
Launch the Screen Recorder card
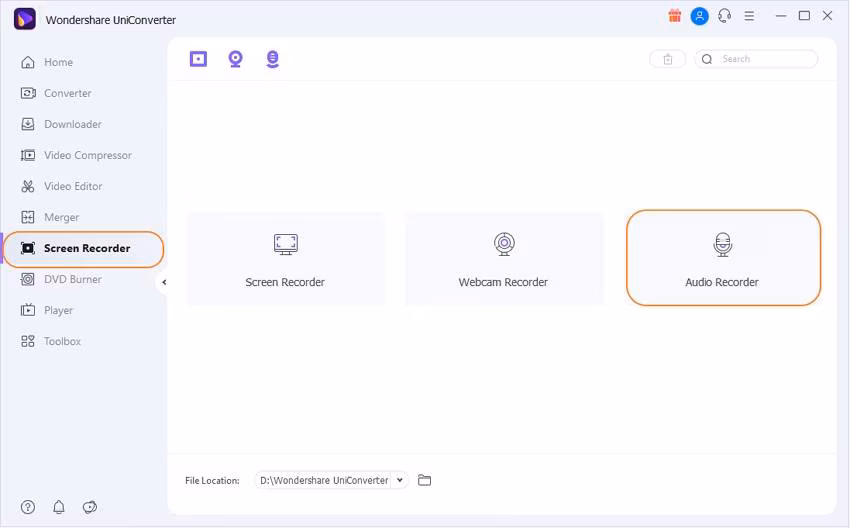tap(286, 259)
